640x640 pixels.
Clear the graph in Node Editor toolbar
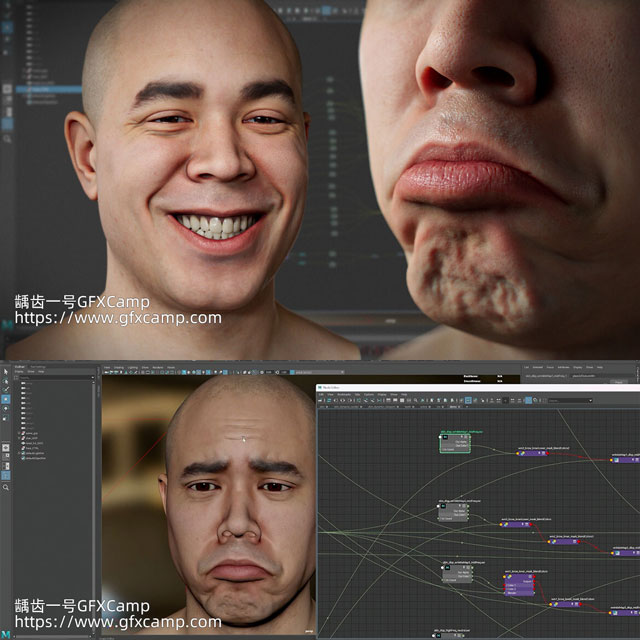pyautogui.click(x=359, y=400)
